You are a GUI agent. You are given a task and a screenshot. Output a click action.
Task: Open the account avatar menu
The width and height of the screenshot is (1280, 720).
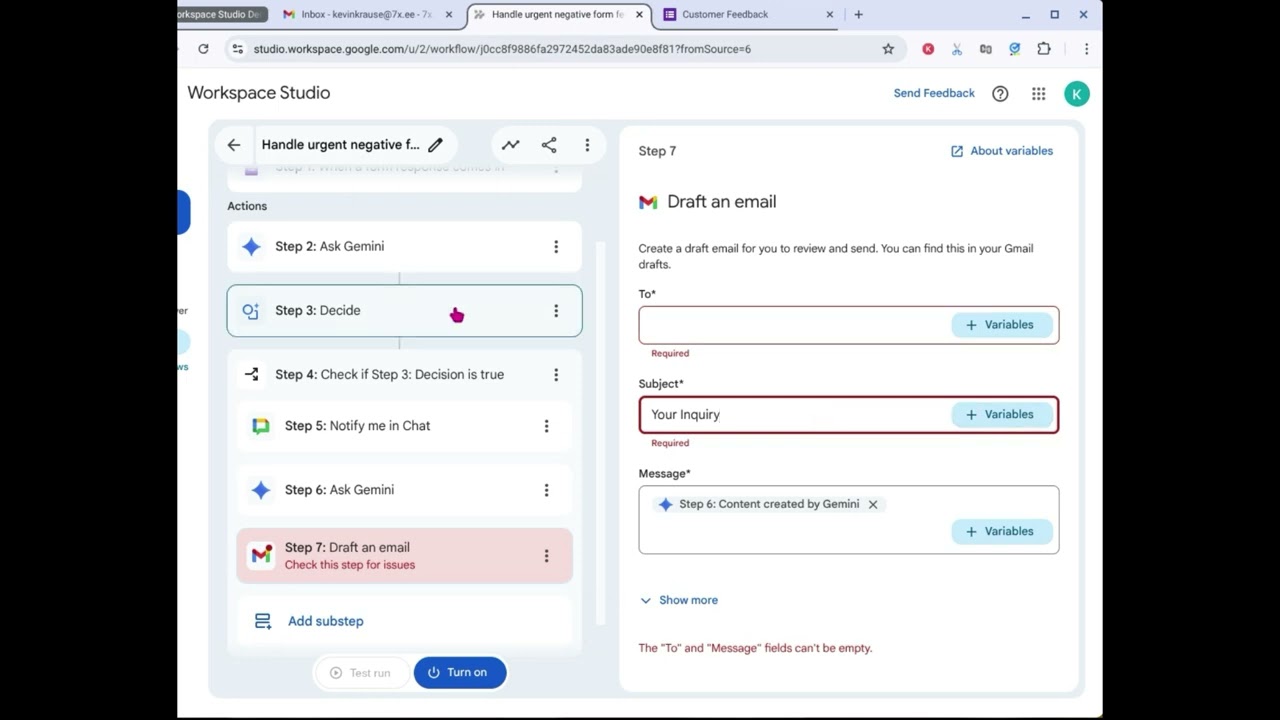(x=1077, y=94)
